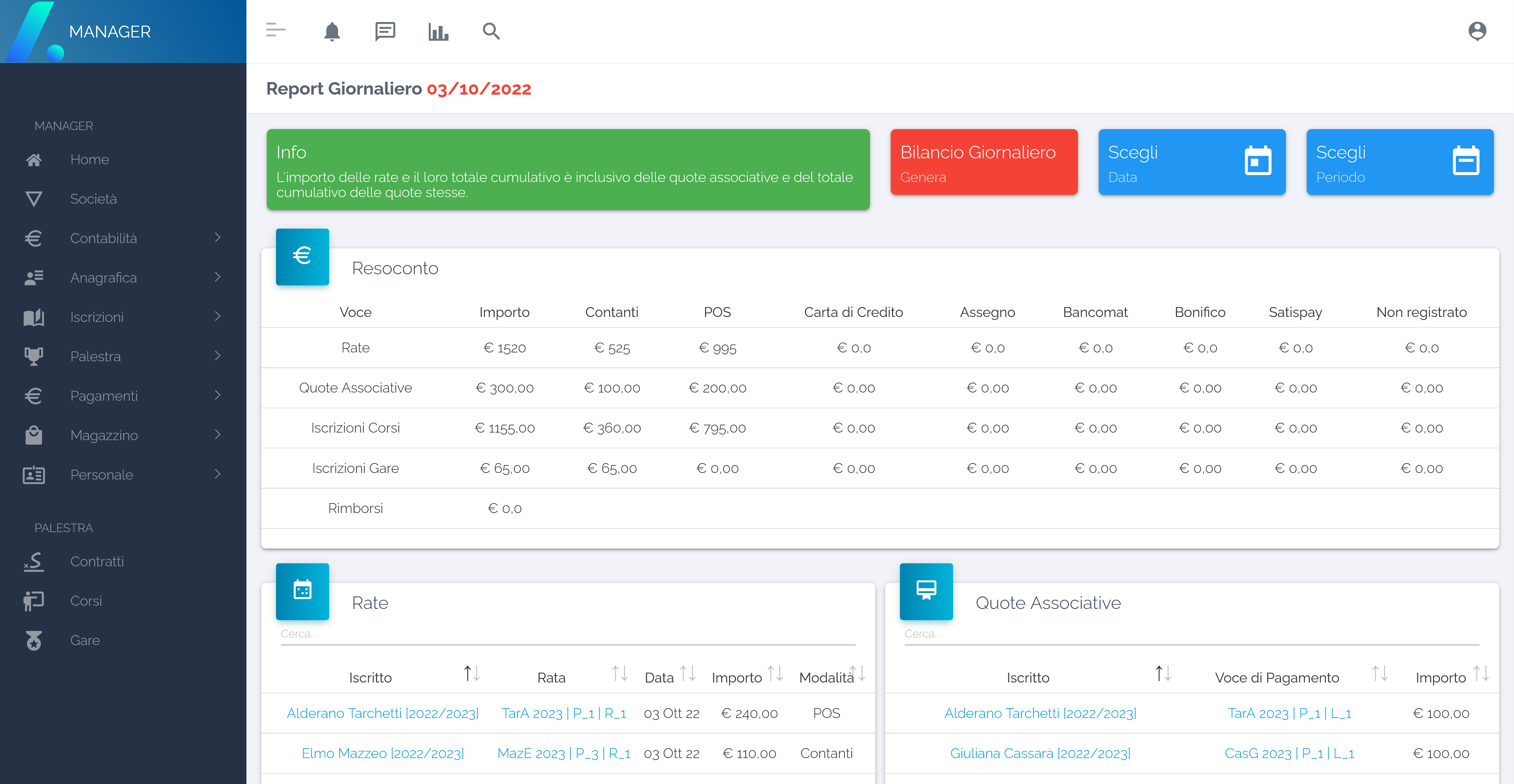1514x784 pixels.
Task: Expand the Anagrafica submenu chevron
Action: coord(218,277)
